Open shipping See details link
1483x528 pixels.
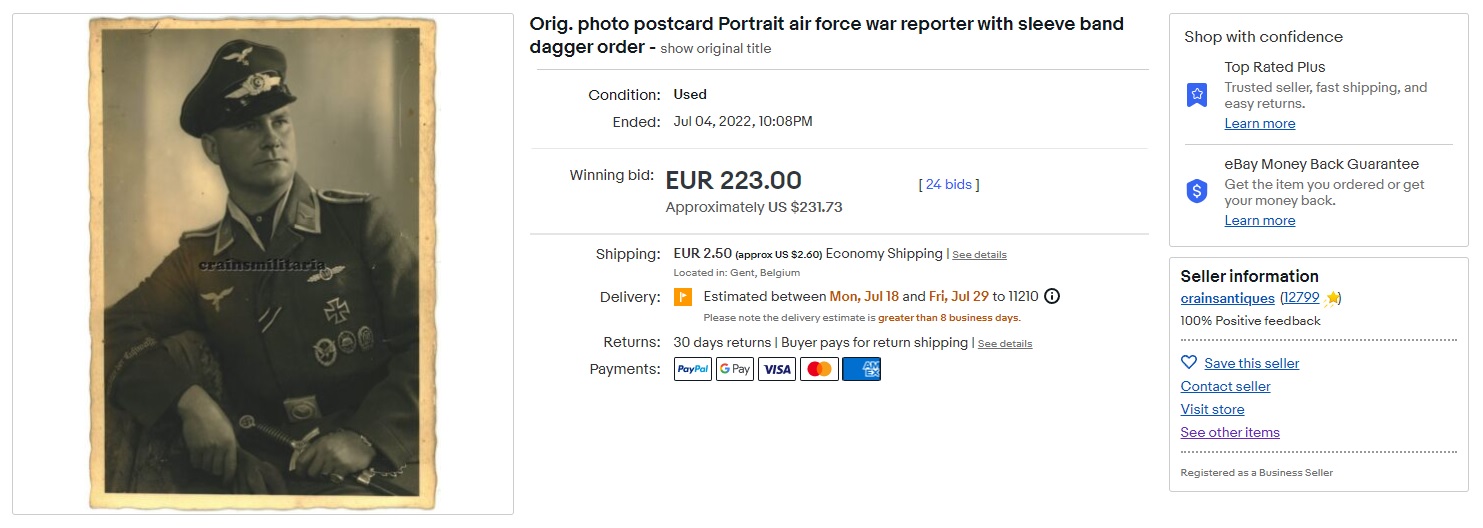click(979, 255)
